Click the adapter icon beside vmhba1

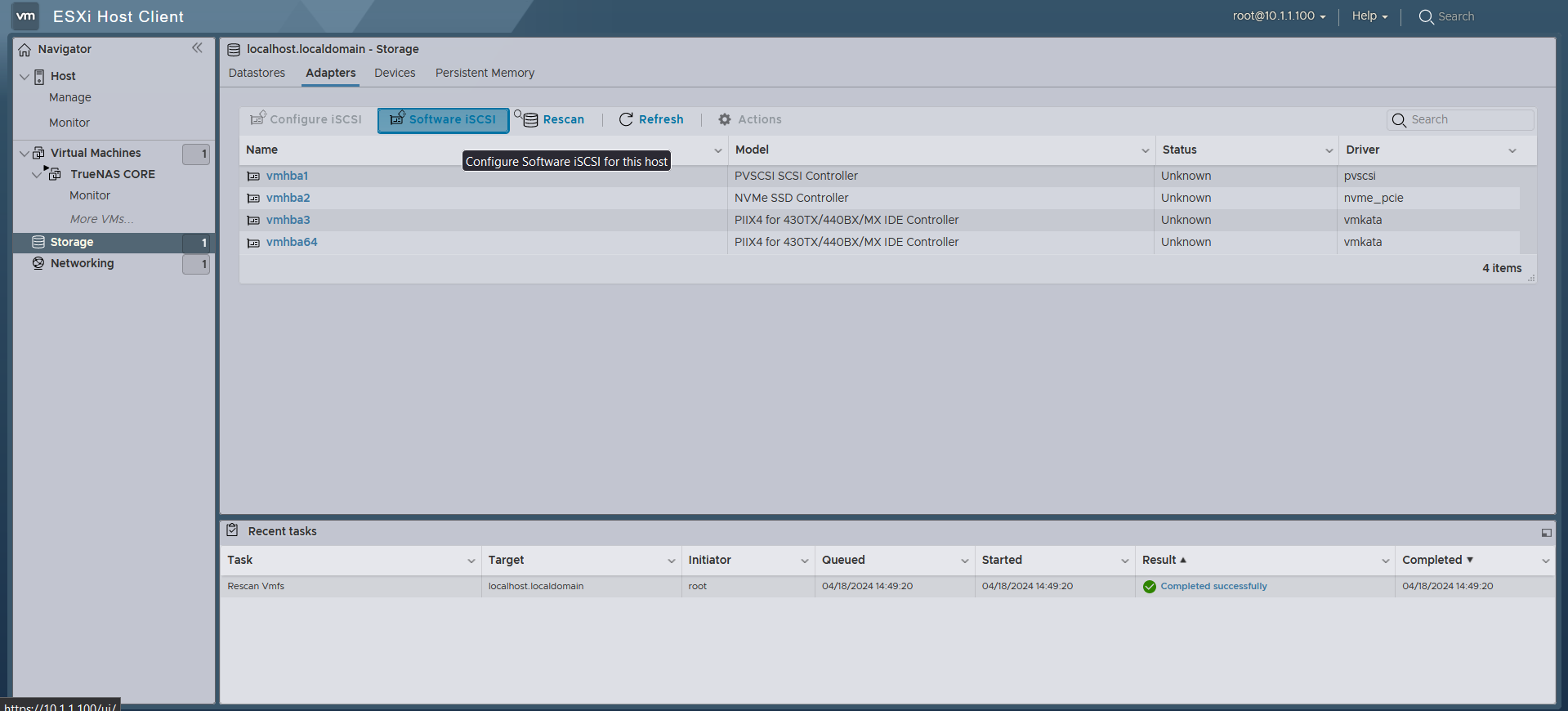(253, 177)
